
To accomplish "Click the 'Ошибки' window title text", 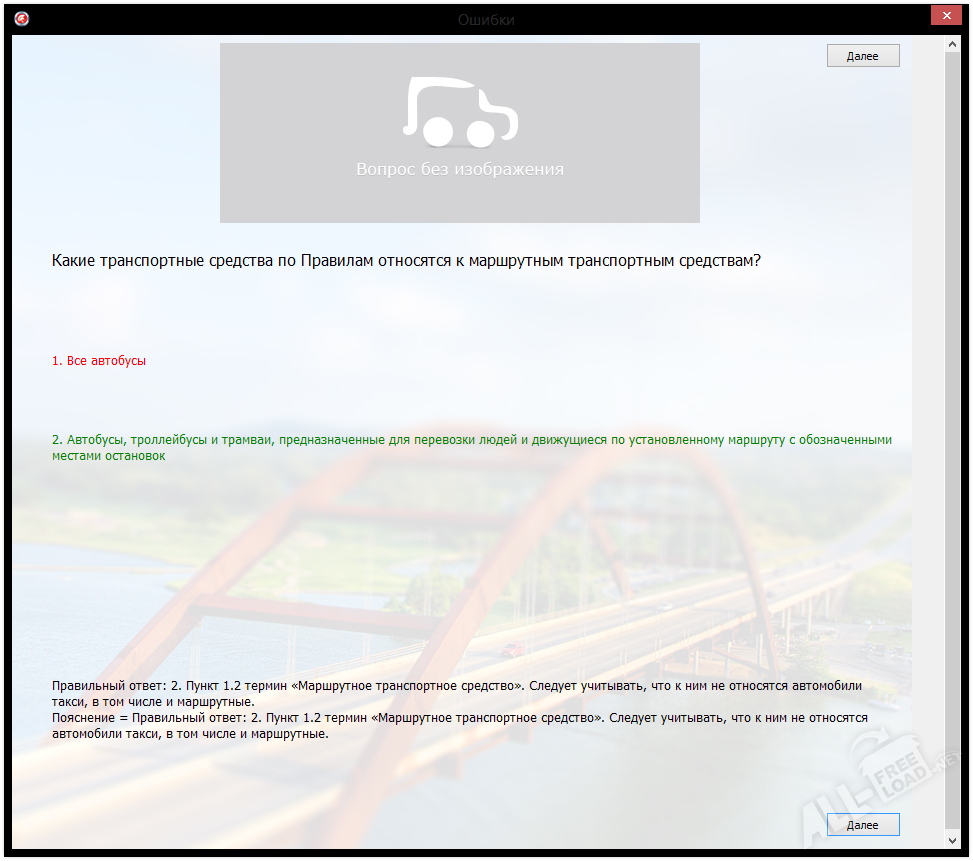I will pos(486,19).
